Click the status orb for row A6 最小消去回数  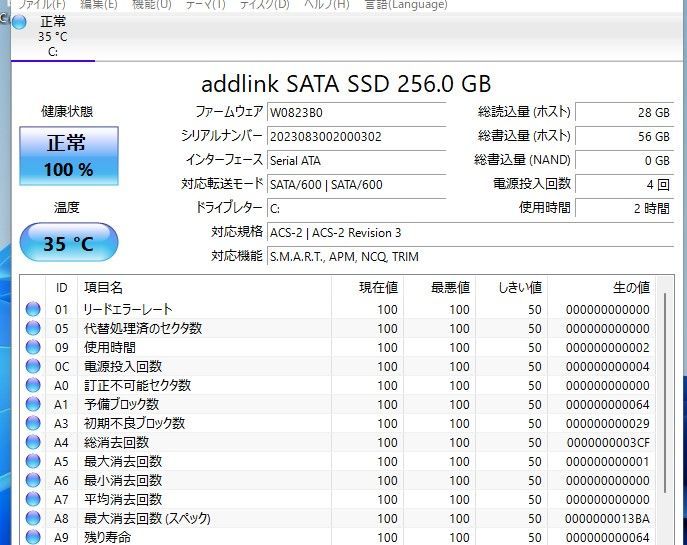coord(33,480)
